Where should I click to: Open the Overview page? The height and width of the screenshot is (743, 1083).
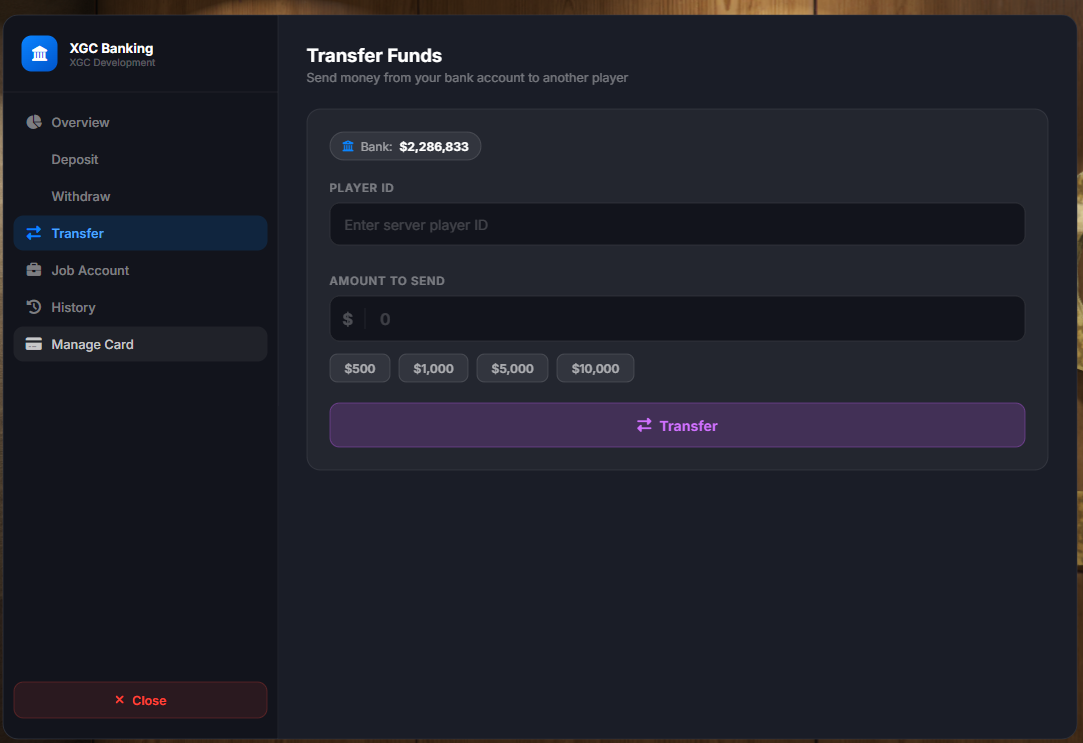[x=140, y=122]
